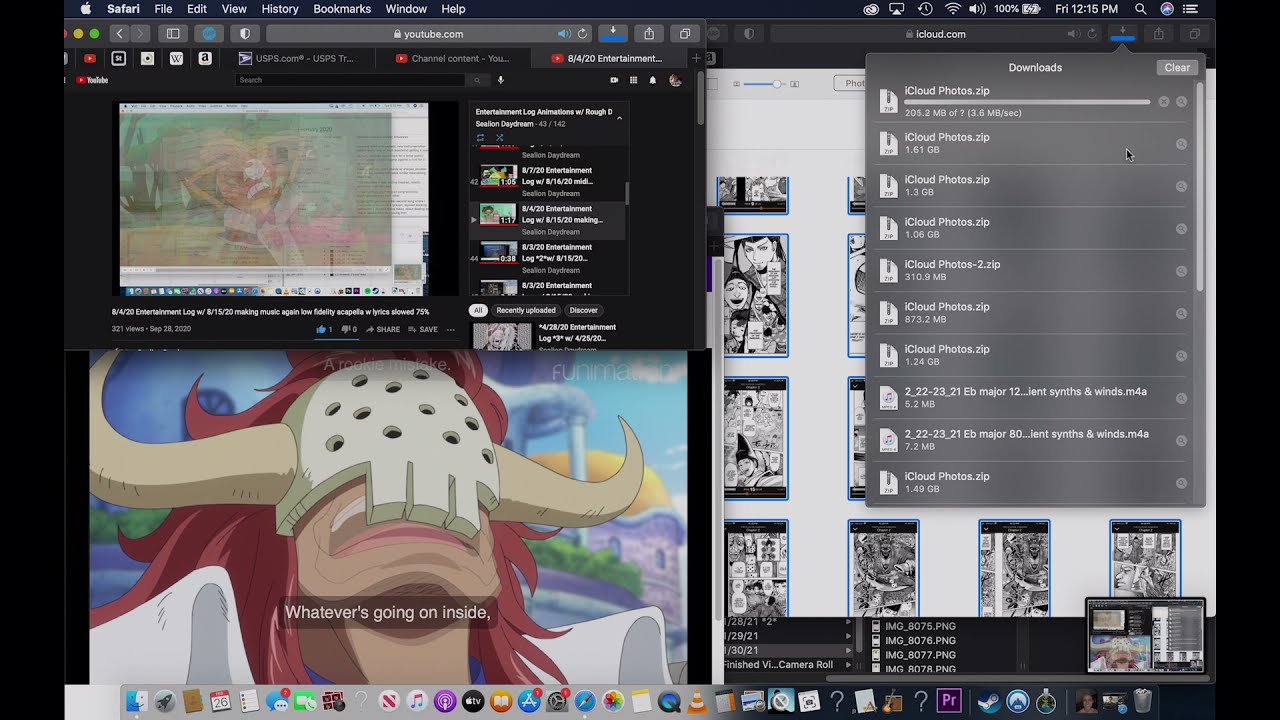Click the Share button in iCloud Safari window
The image size is (1280, 720).
1159,34
